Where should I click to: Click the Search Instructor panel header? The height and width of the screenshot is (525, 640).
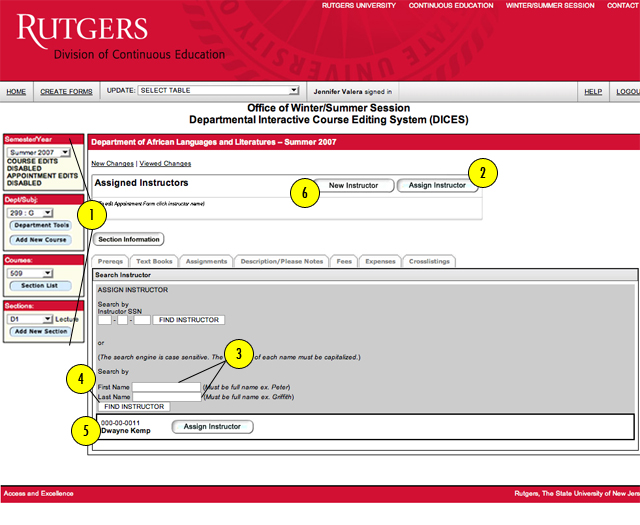pos(365,275)
